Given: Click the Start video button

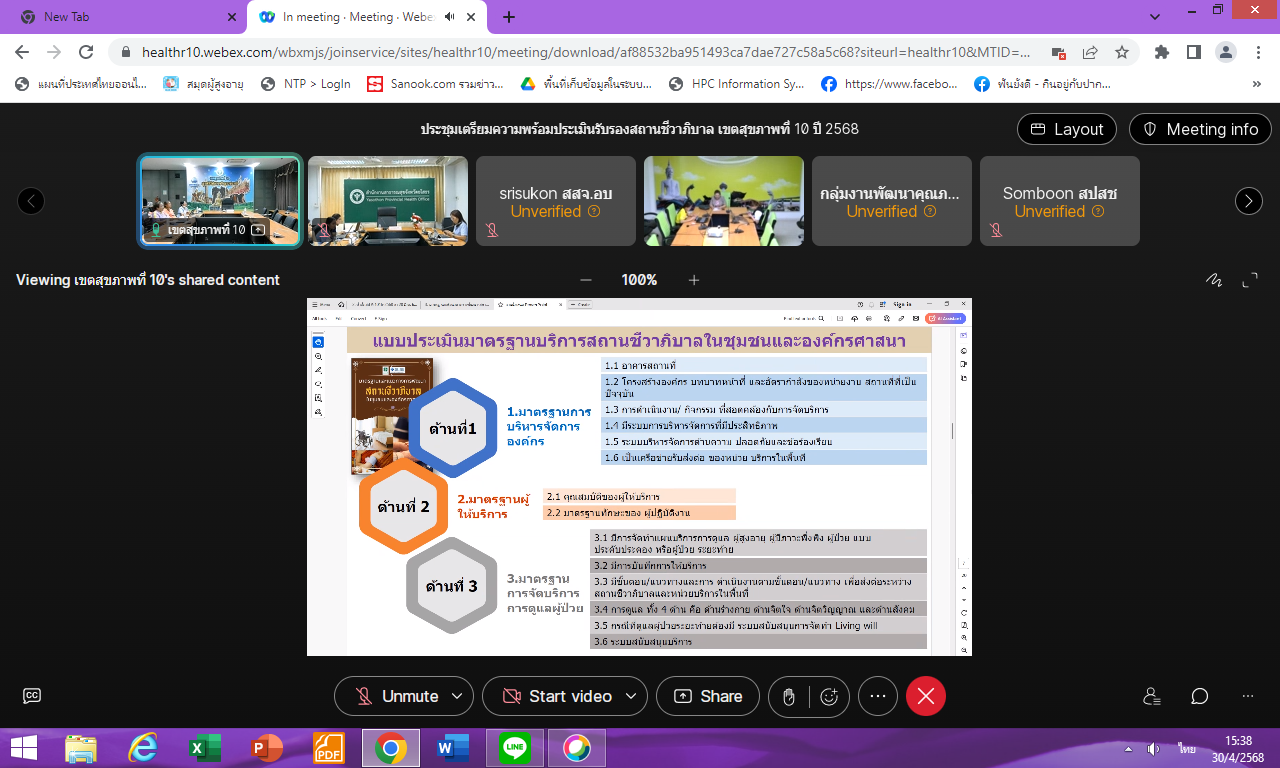Looking at the screenshot, I should pos(557,696).
